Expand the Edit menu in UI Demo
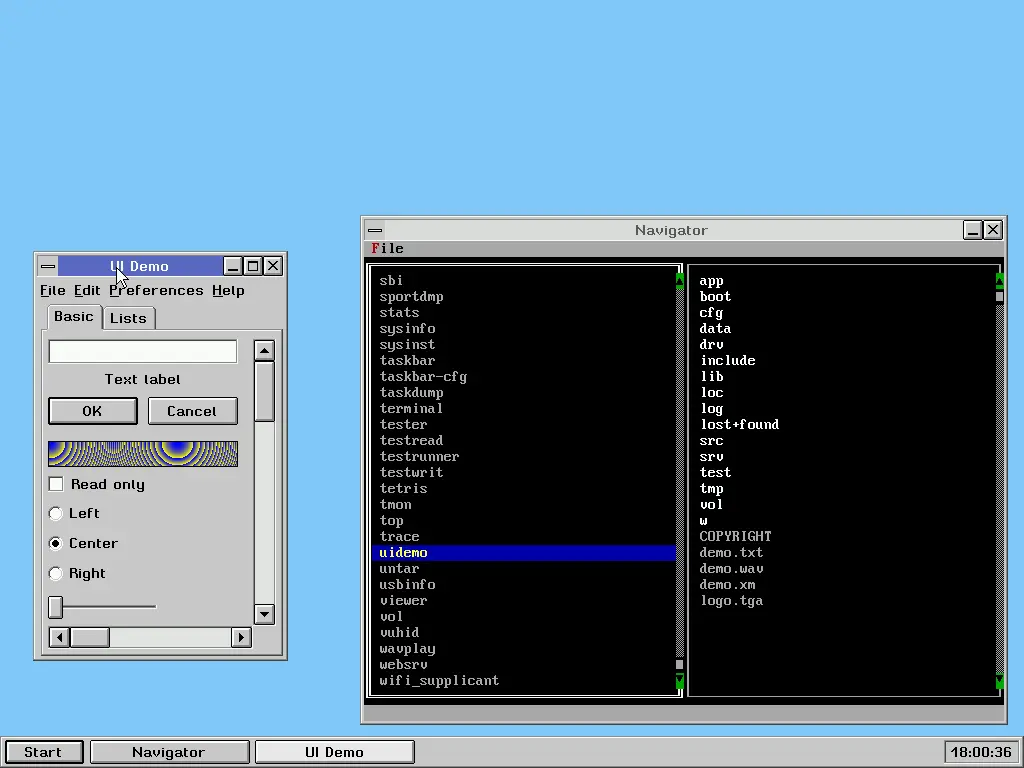 point(87,290)
